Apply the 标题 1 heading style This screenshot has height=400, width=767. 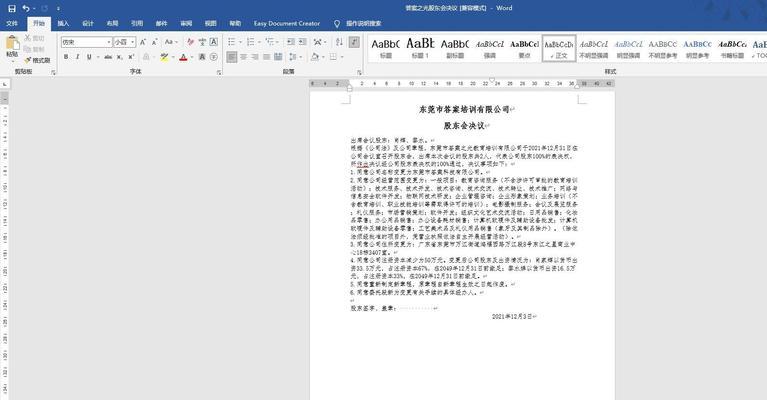(x=420, y=48)
